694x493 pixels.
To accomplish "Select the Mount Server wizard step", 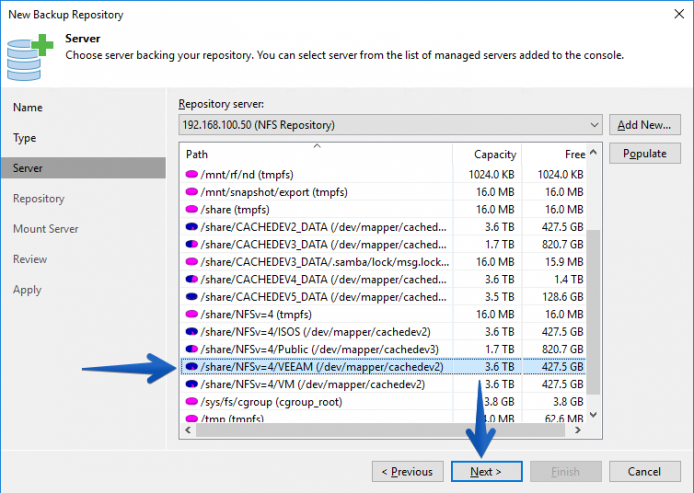I will coord(46,229).
